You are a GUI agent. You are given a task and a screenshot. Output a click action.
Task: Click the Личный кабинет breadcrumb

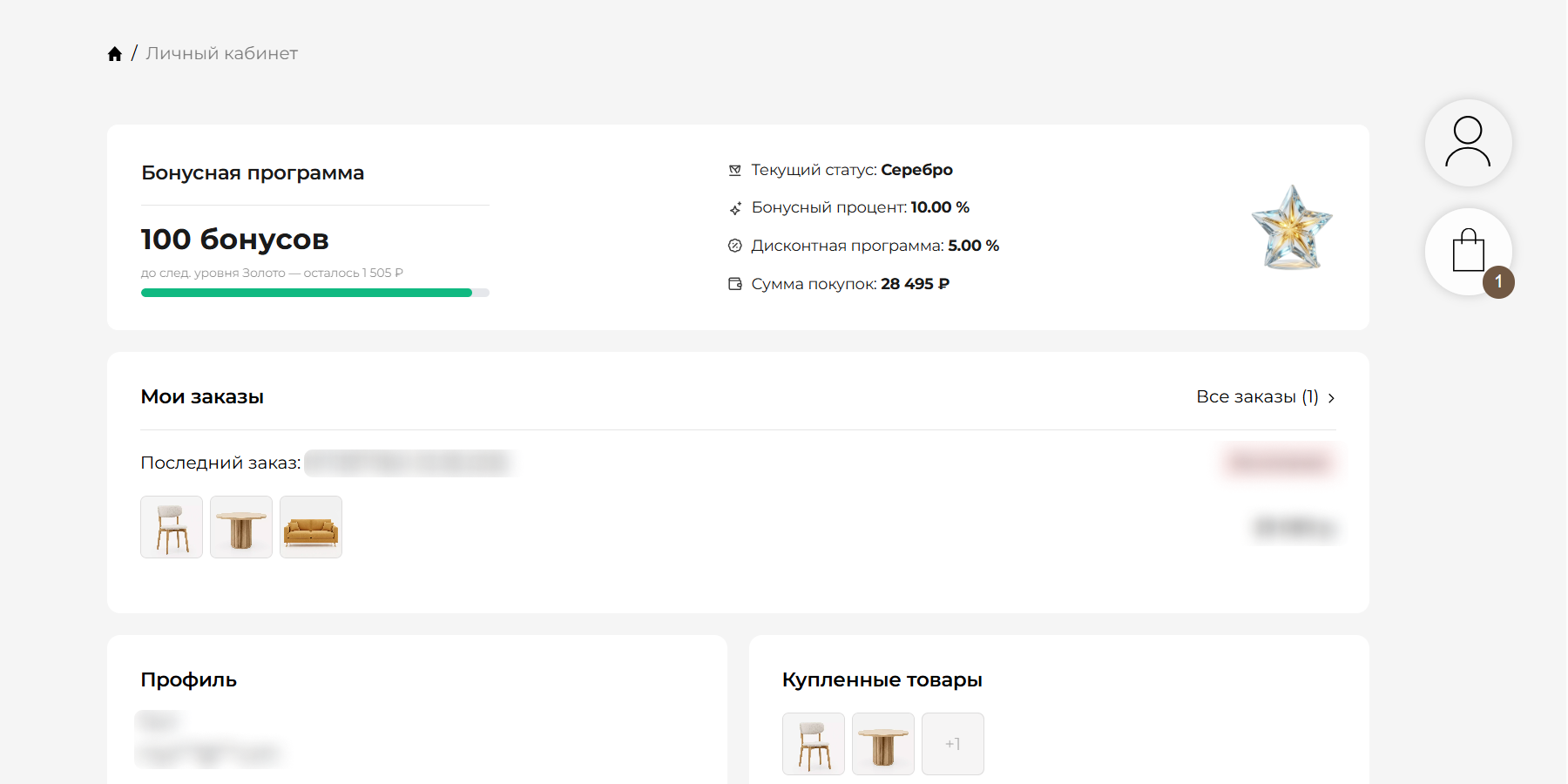click(x=221, y=54)
